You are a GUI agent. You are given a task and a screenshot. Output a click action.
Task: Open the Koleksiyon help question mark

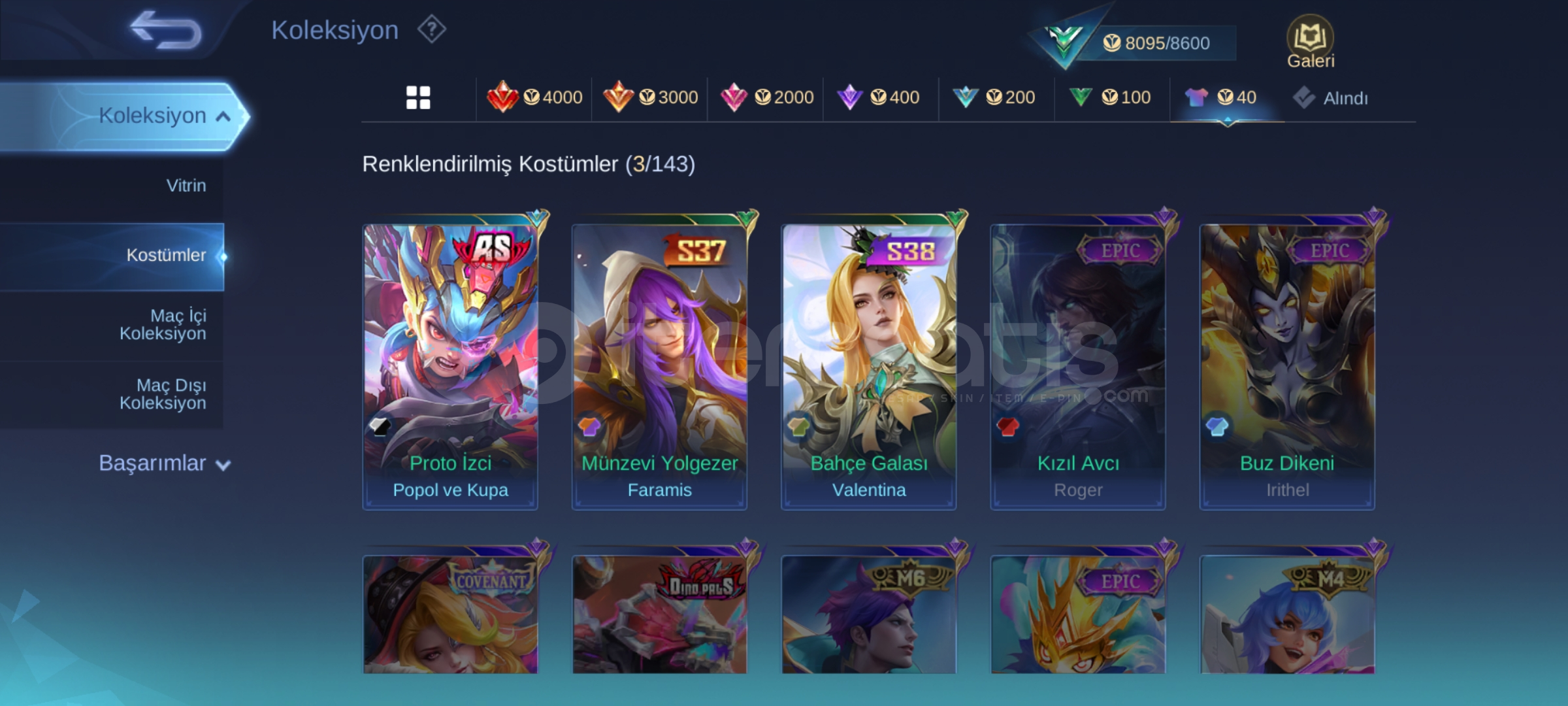pos(432,29)
